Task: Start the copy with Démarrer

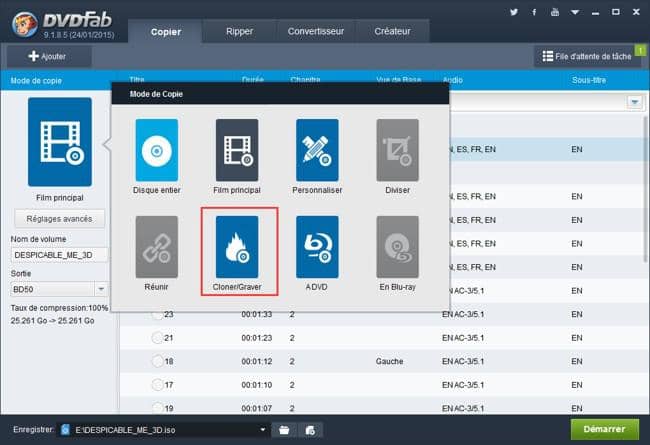Action: pos(604,429)
